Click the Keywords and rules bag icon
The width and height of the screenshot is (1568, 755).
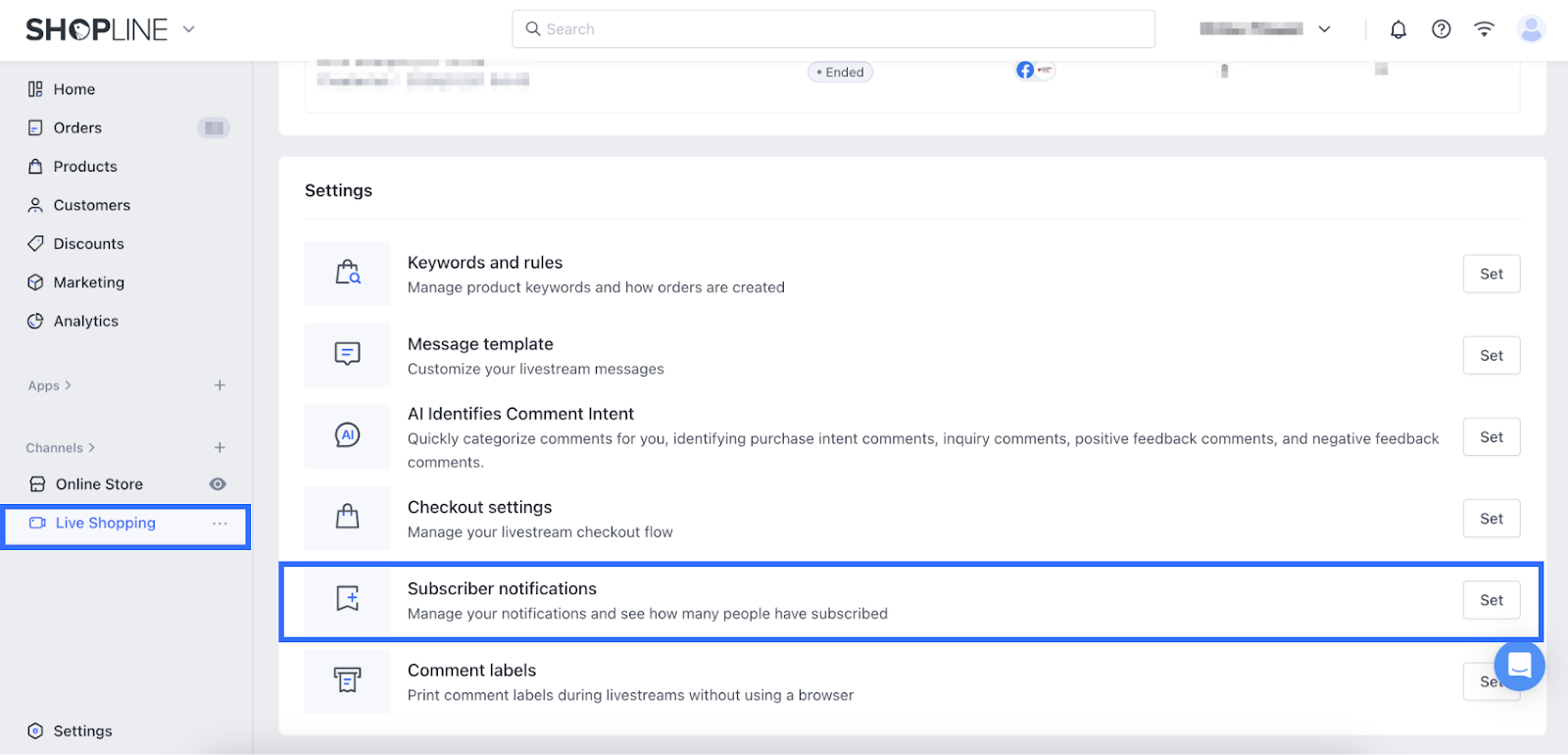pos(348,274)
